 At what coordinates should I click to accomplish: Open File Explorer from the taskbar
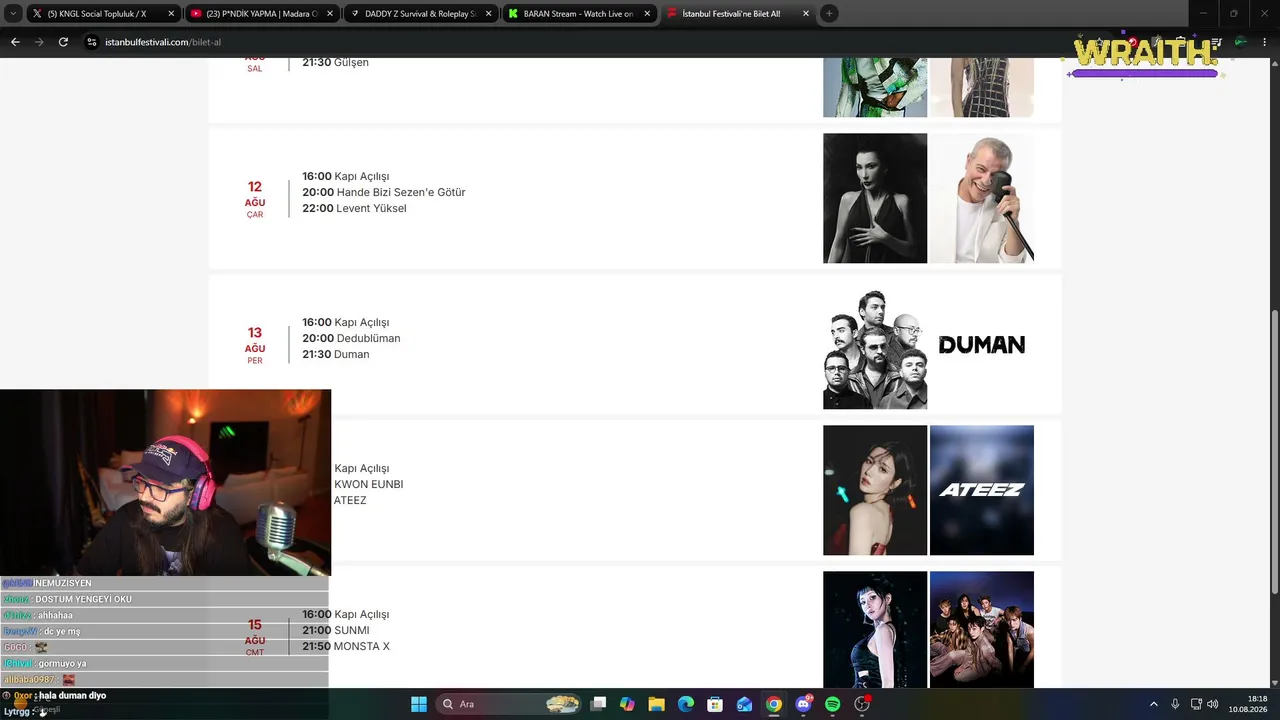tap(657, 704)
